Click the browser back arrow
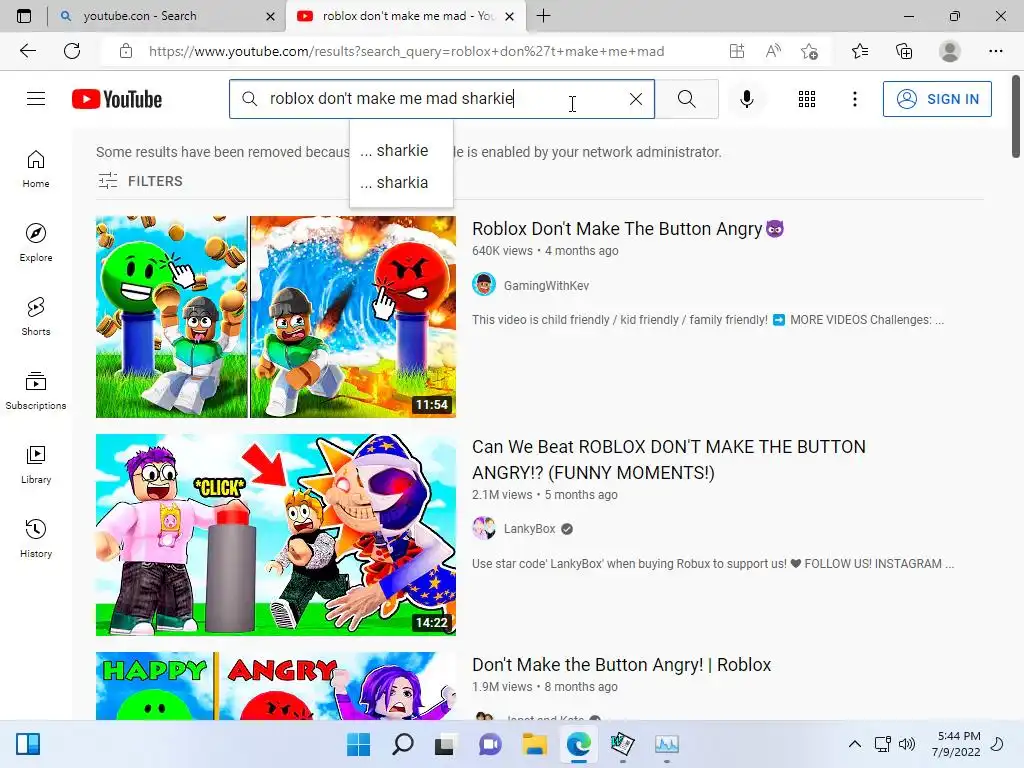 click(27, 51)
